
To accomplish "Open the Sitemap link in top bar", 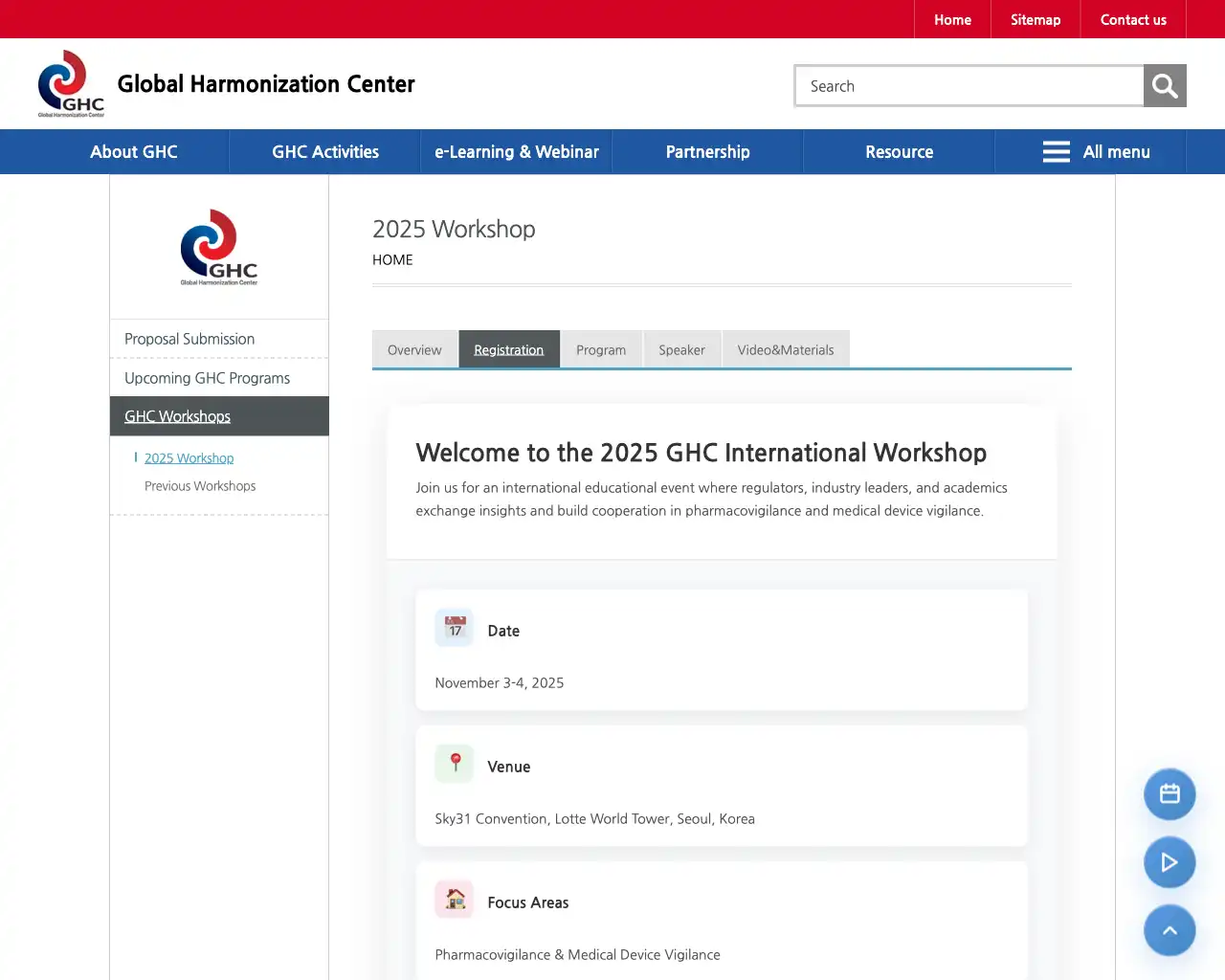I will point(1036,20).
